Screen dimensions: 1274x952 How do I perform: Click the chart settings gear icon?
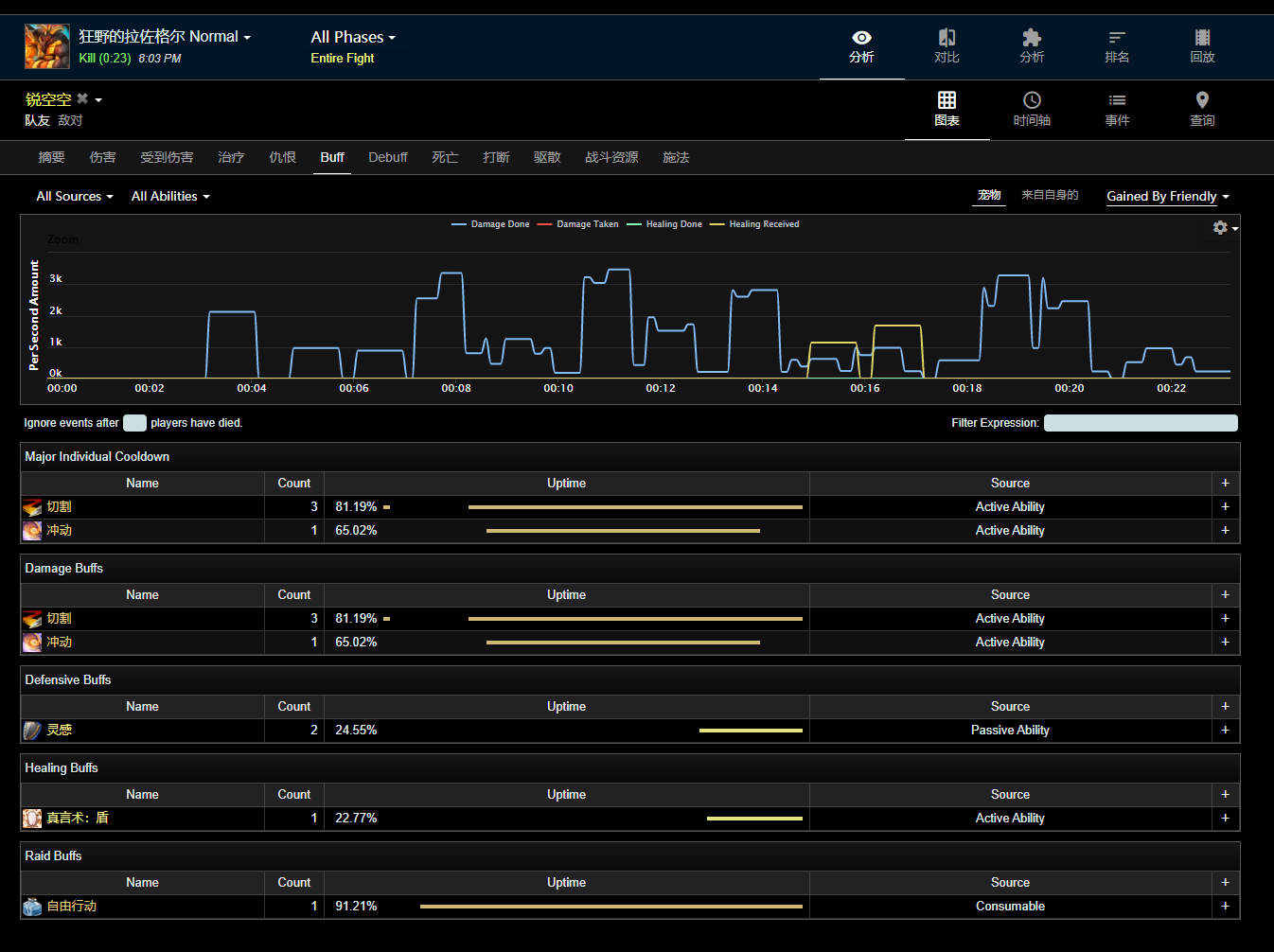[1220, 227]
